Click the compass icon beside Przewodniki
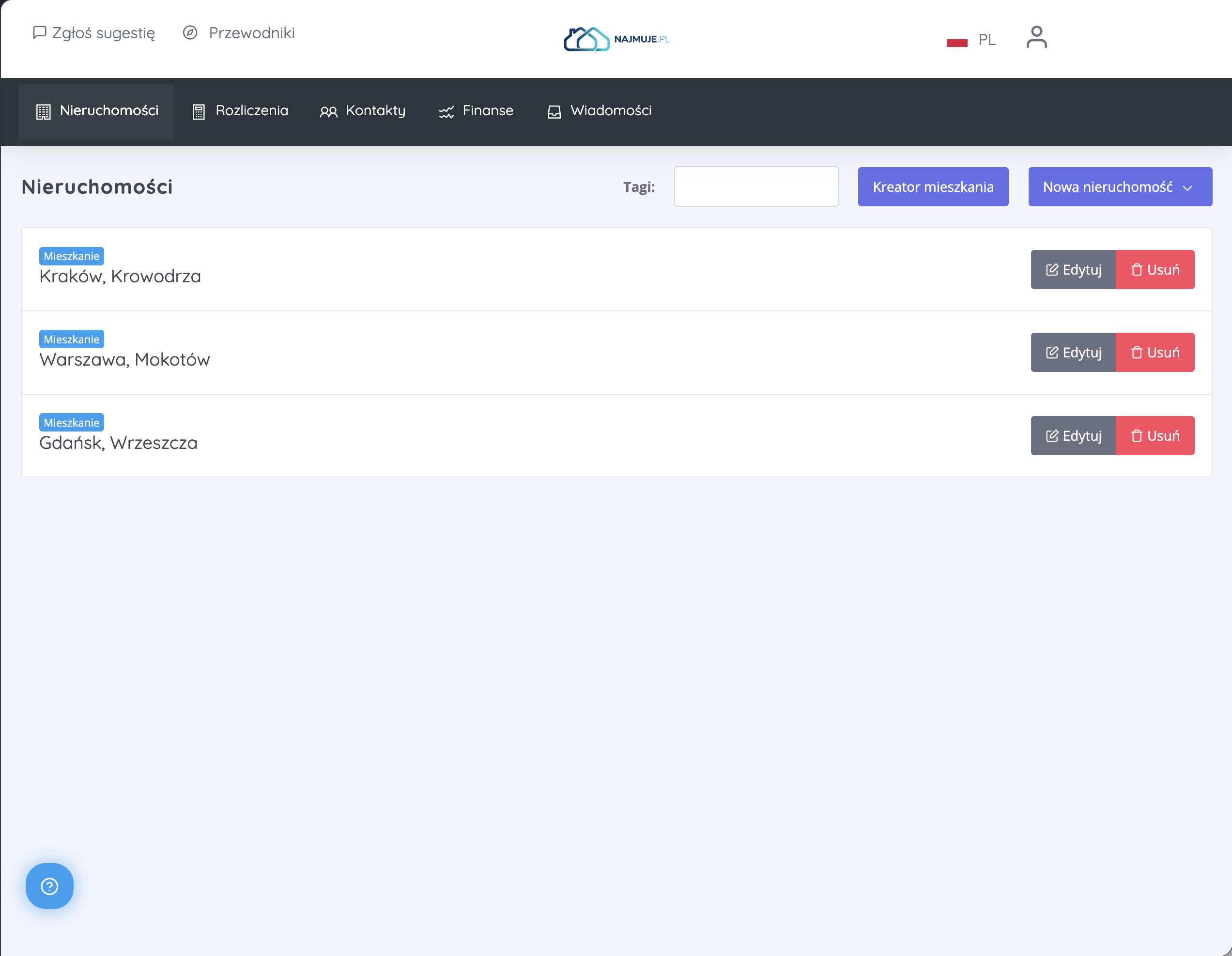Image resolution: width=1232 pixels, height=956 pixels. coord(190,33)
